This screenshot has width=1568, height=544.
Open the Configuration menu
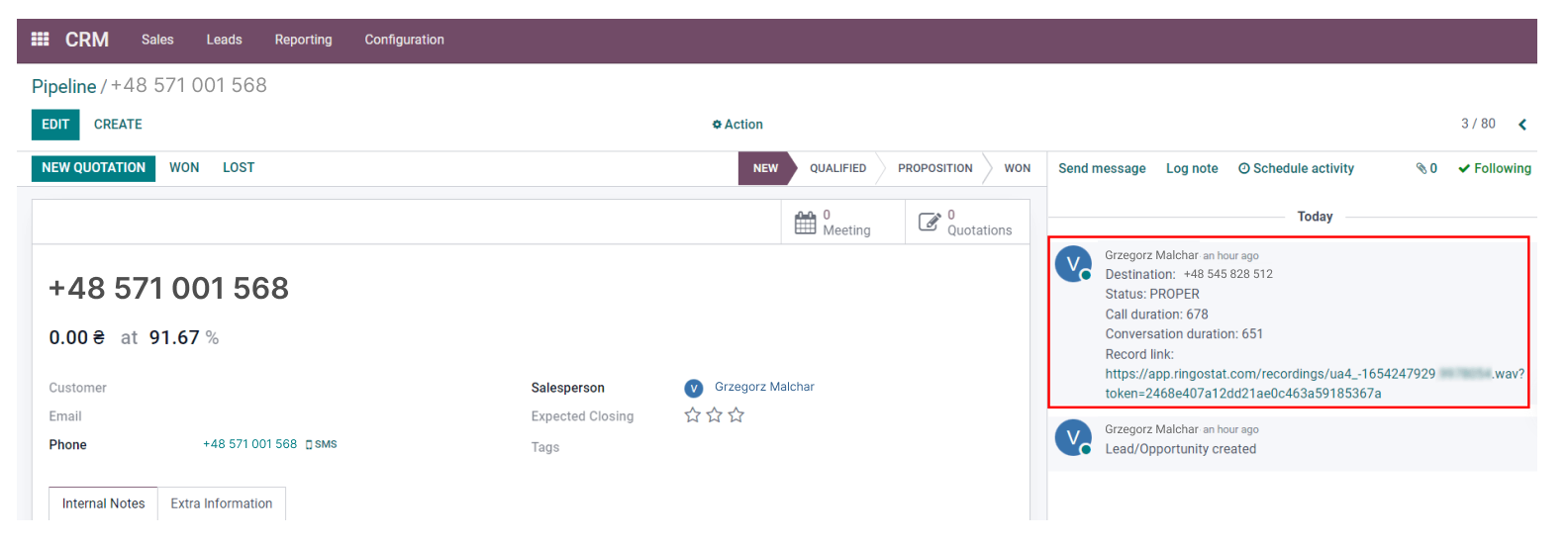[x=404, y=40]
